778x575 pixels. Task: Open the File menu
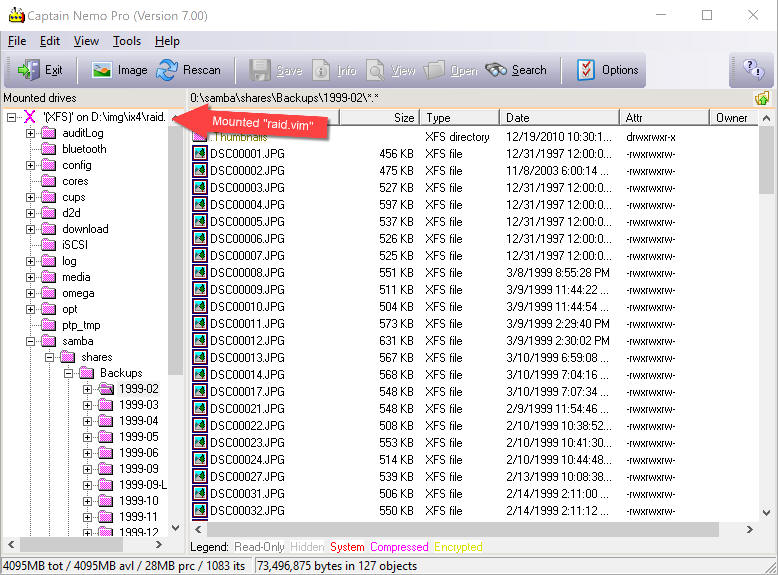click(x=17, y=41)
